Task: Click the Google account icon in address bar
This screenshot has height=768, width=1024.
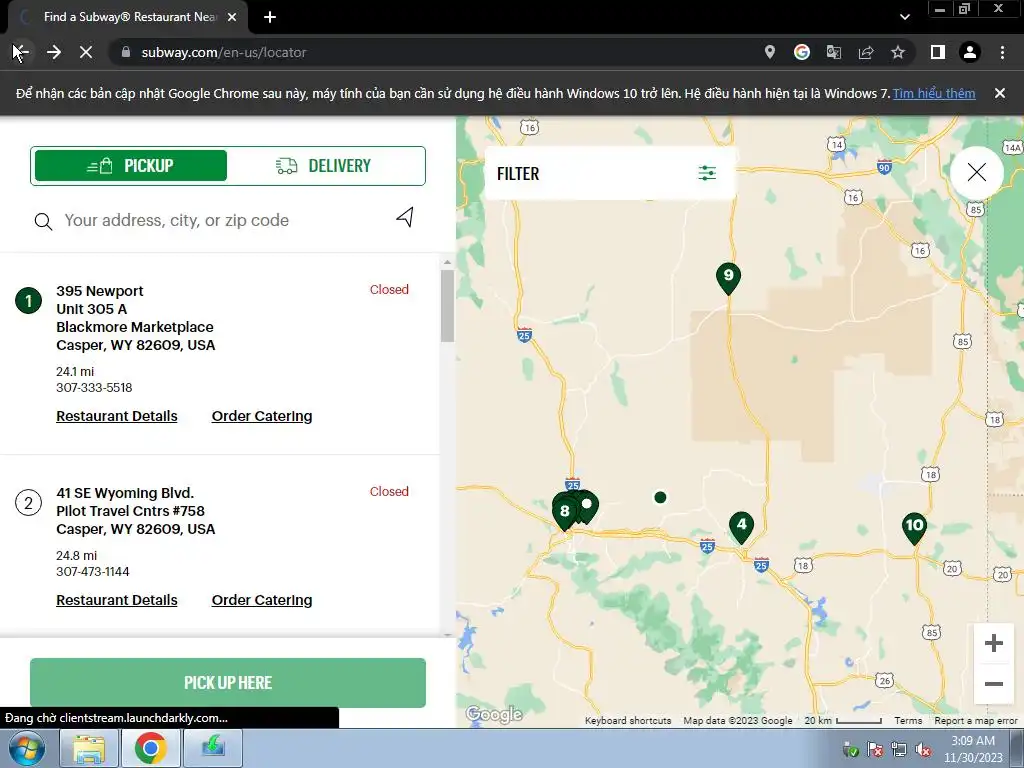Action: click(801, 52)
